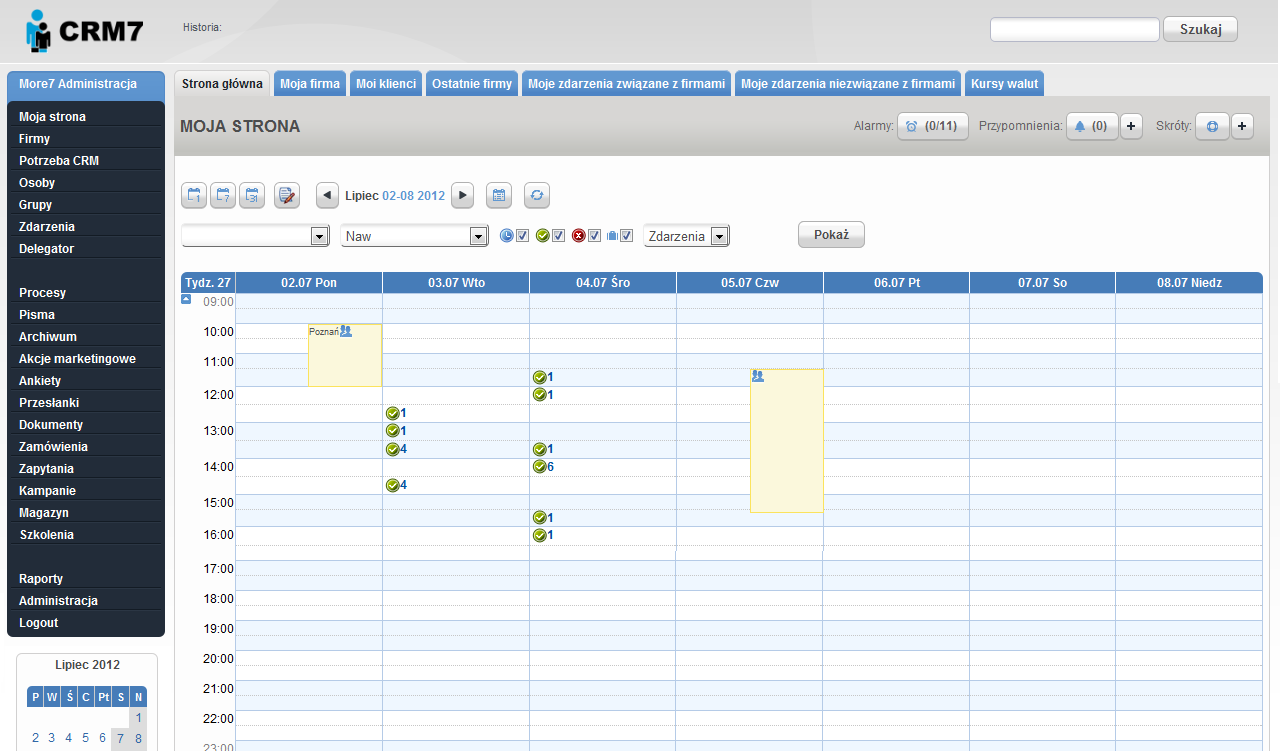Uncheck the briefcase filter checkbox
Screen dimensions: 1280x751
[627, 236]
